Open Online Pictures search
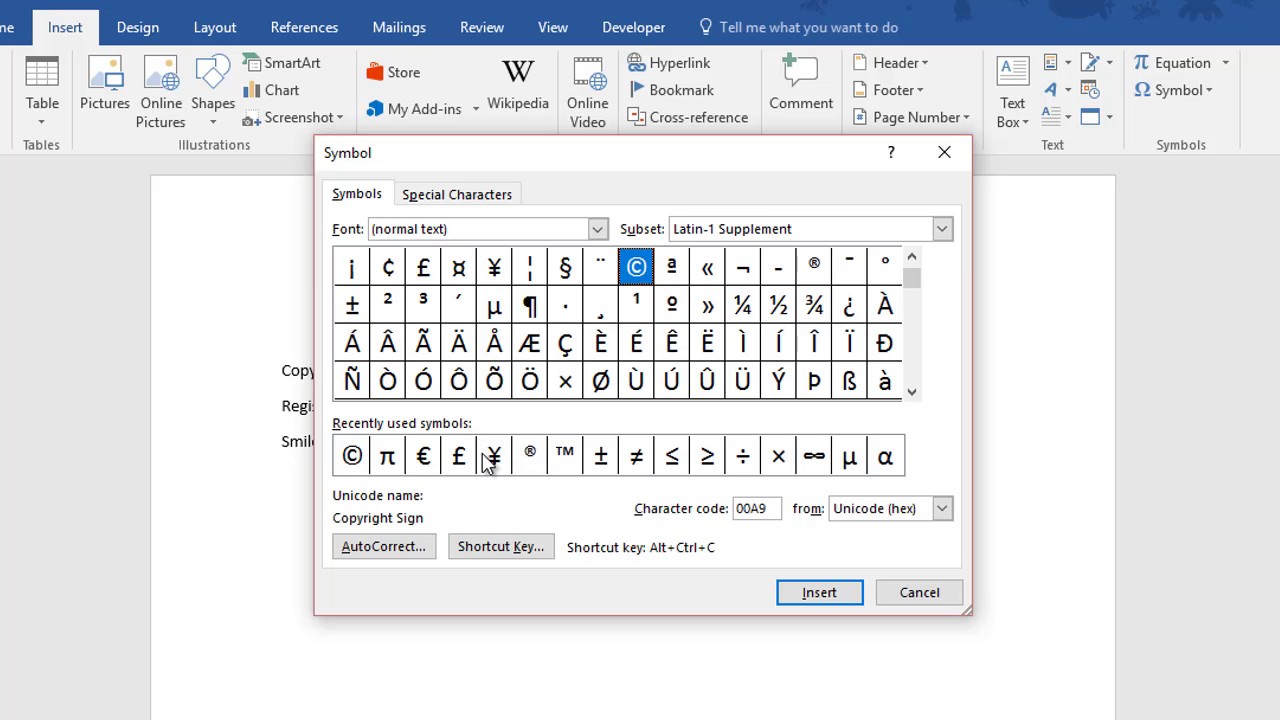This screenshot has width=1280, height=720. pos(161,92)
